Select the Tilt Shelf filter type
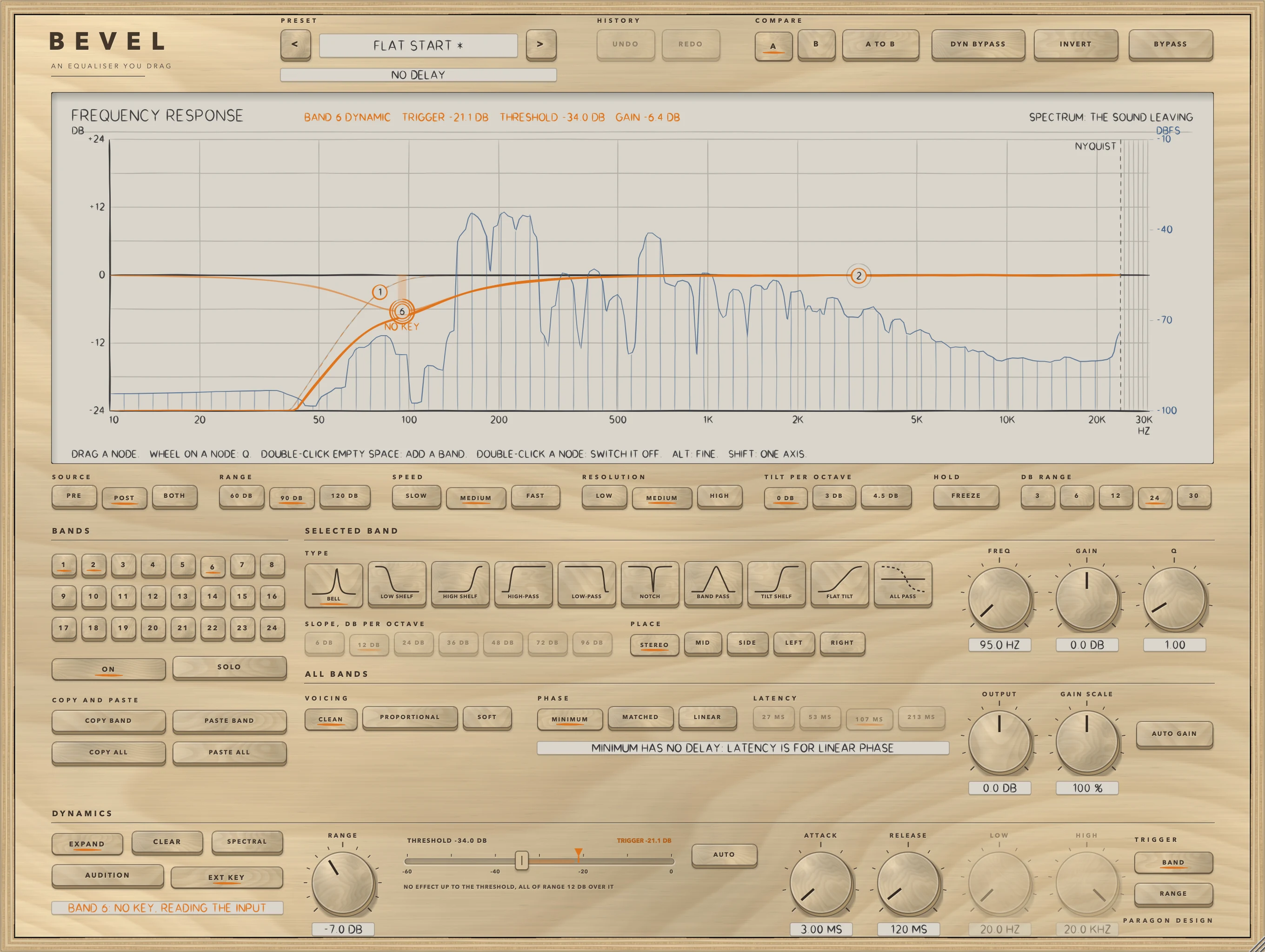 777,583
